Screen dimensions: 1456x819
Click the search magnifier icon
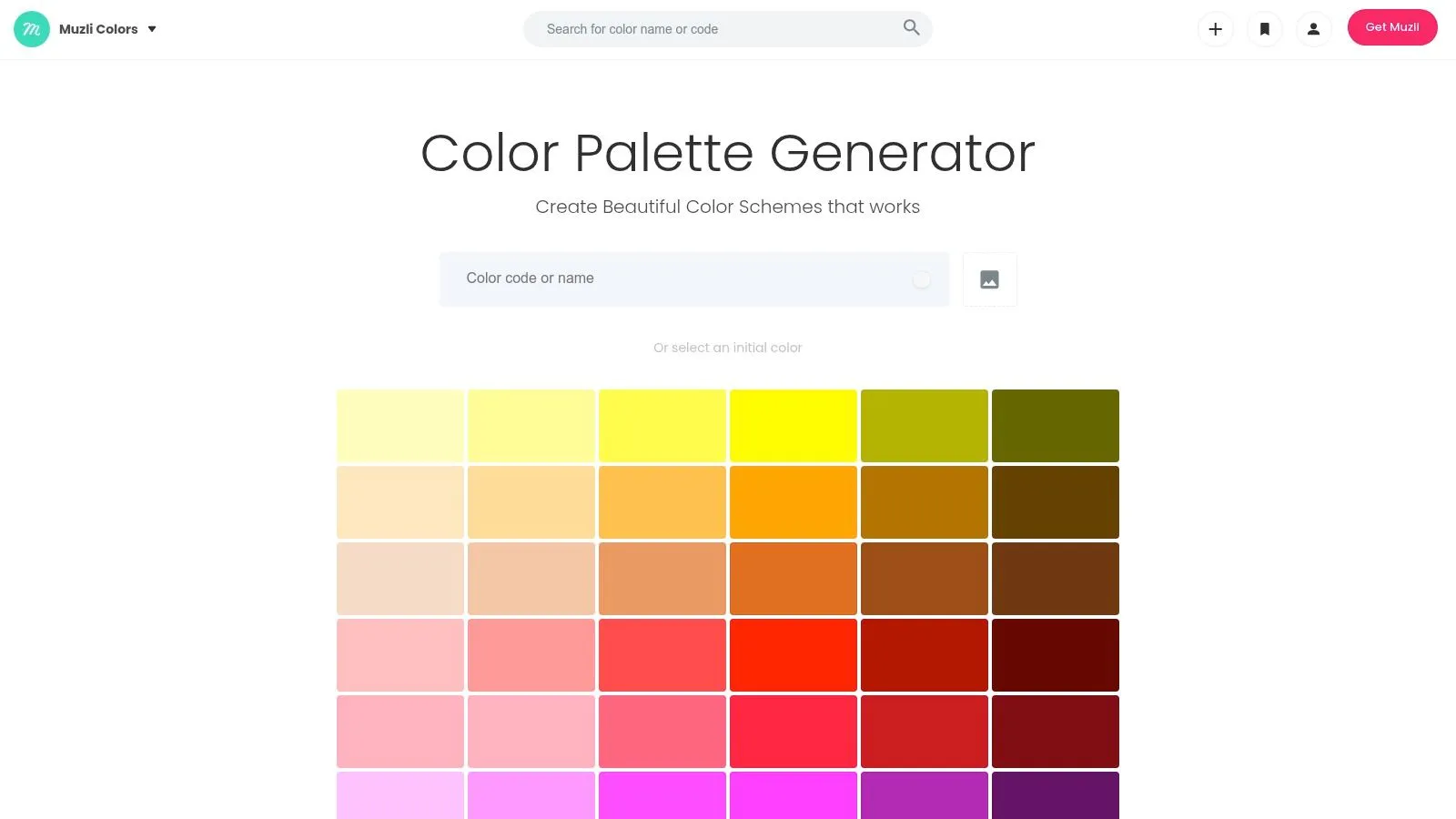click(x=910, y=28)
